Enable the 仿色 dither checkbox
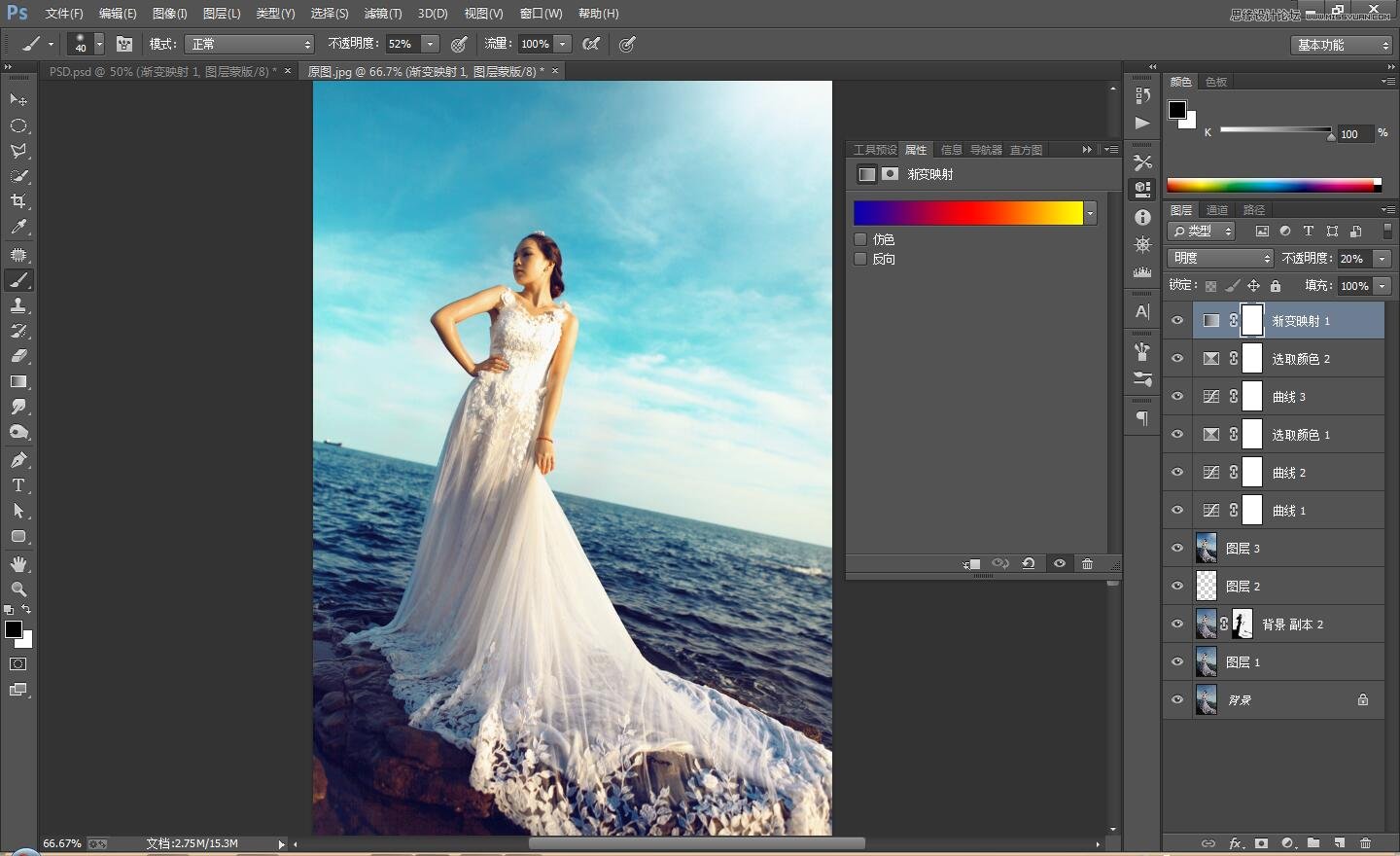This screenshot has width=1400, height=856. tap(860, 239)
